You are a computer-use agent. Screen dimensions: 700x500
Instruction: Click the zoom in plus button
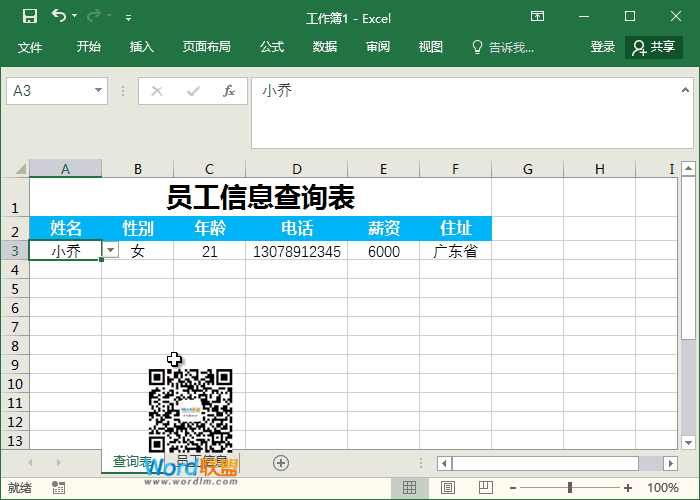tap(628, 488)
